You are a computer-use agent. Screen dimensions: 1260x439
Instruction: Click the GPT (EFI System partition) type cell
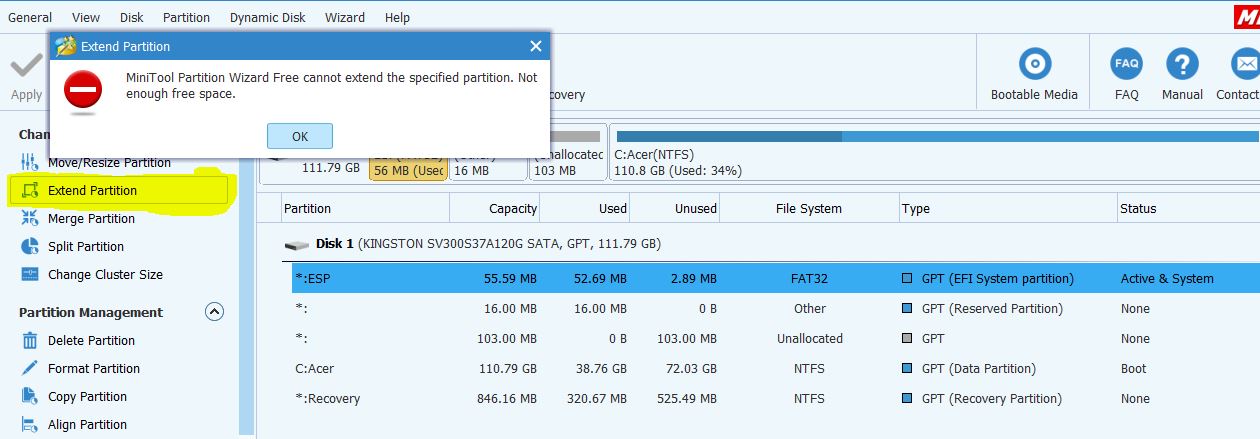point(997,278)
